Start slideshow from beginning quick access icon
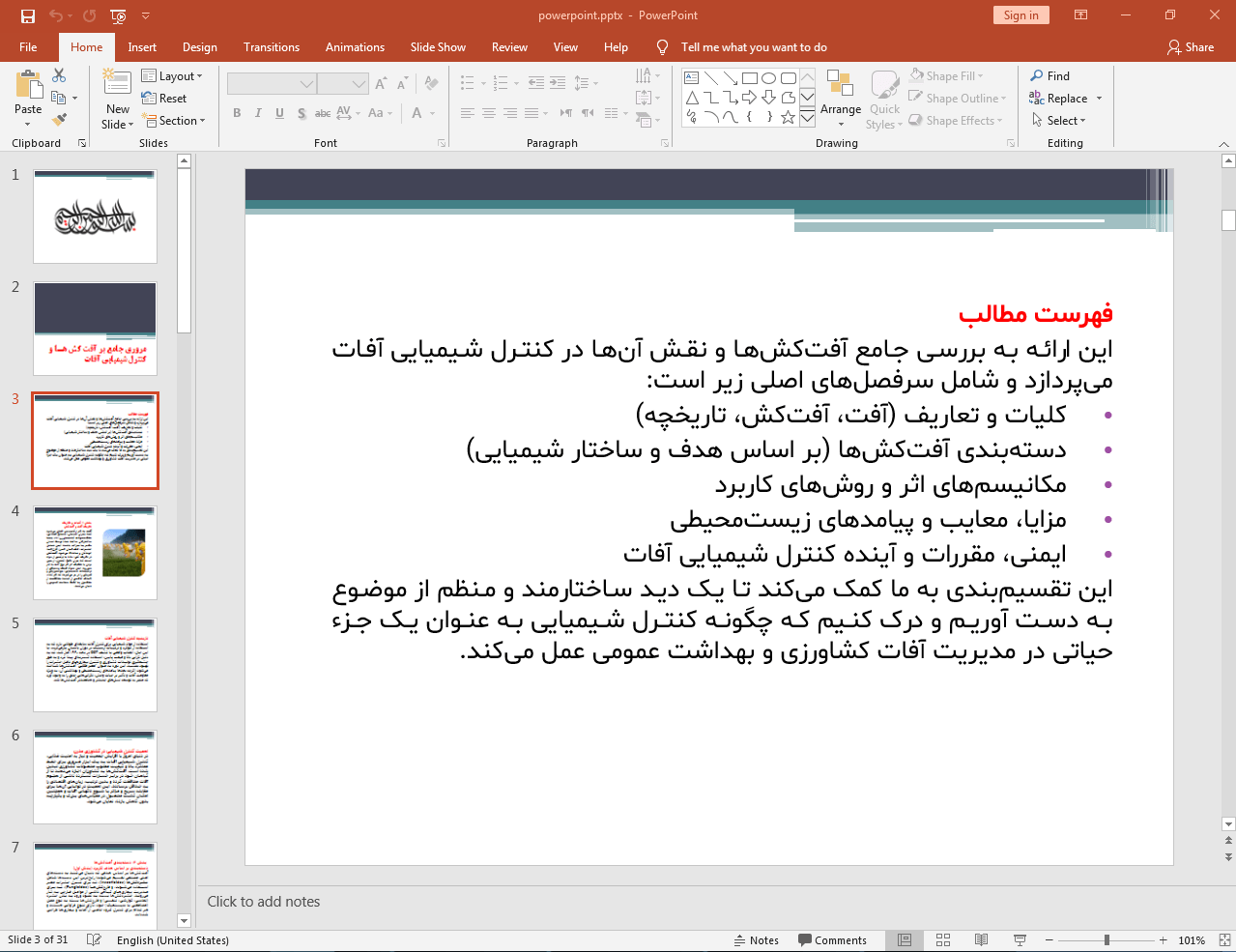The image size is (1236, 952). click(118, 15)
